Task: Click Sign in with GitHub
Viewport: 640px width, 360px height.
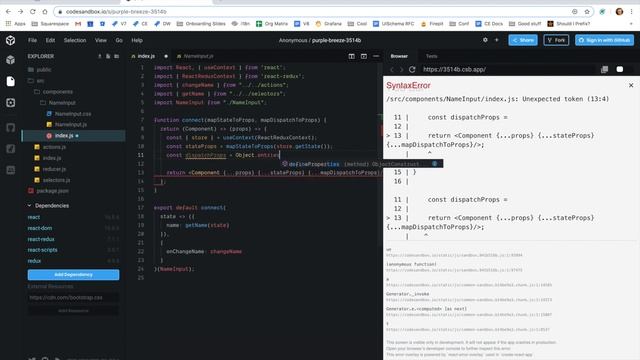Action: [x=604, y=40]
